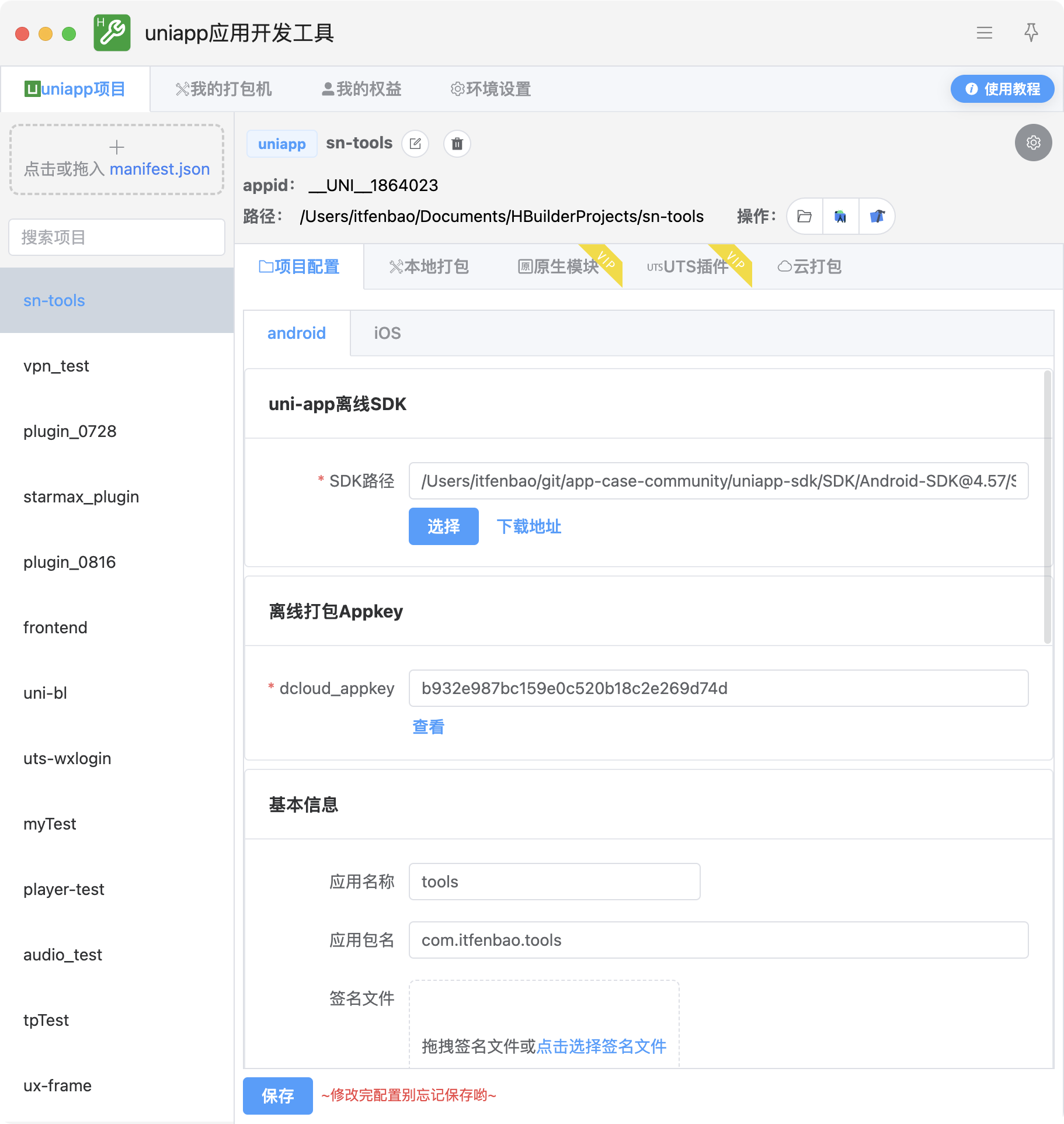Open project settings gear button
The image size is (1064, 1124).
point(1033,143)
